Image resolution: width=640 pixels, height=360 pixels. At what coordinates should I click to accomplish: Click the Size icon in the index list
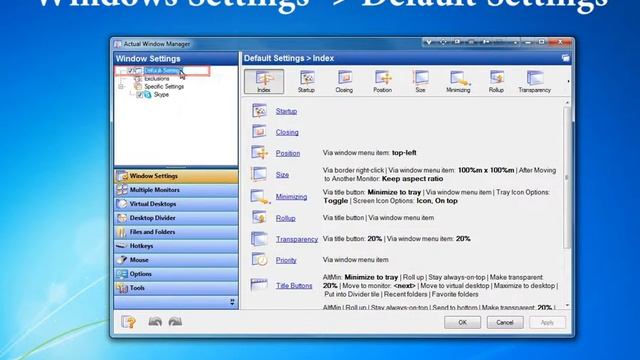(259, 174)
